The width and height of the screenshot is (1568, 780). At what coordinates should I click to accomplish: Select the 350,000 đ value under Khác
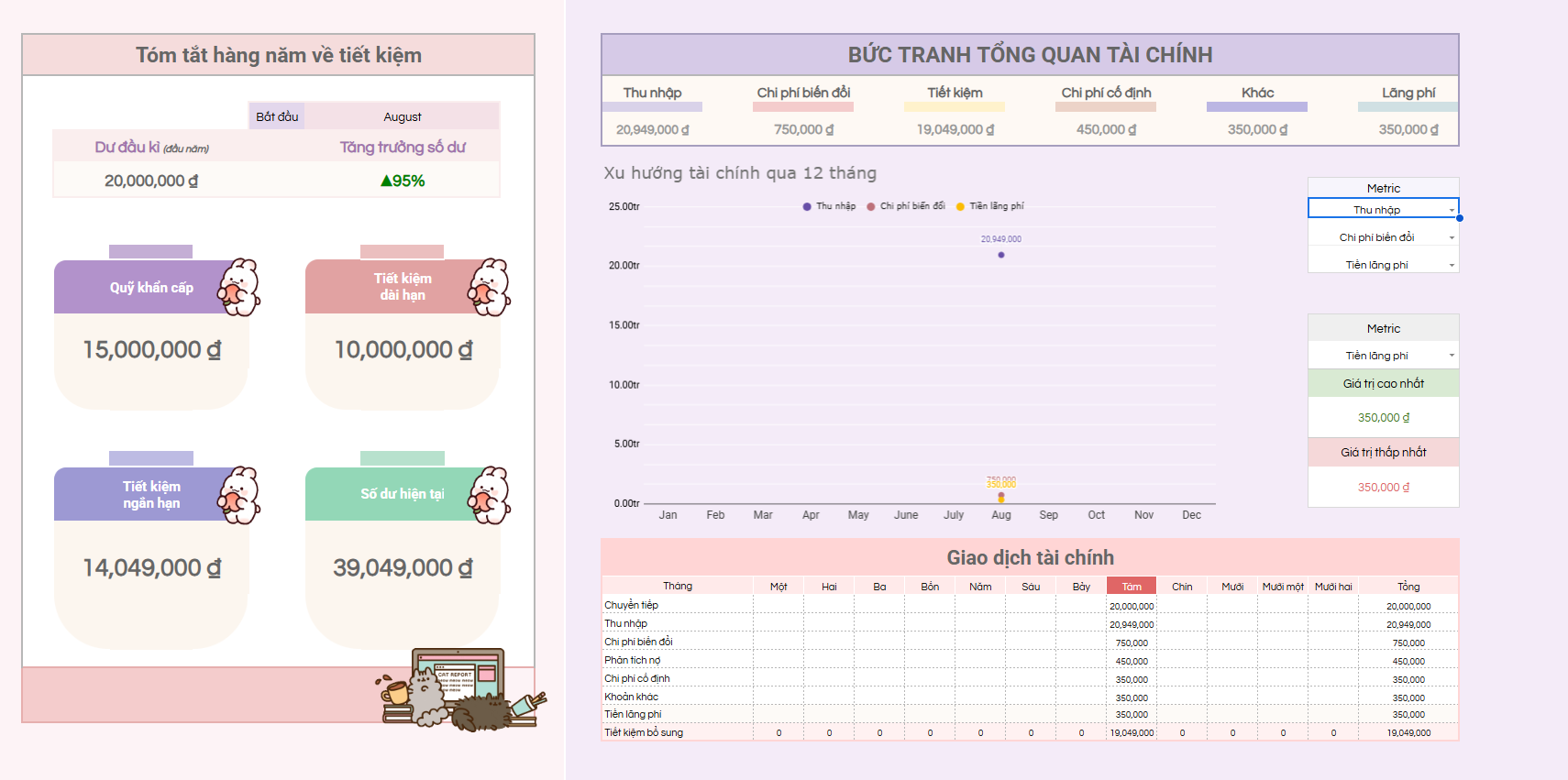[x=1257, y=129]
